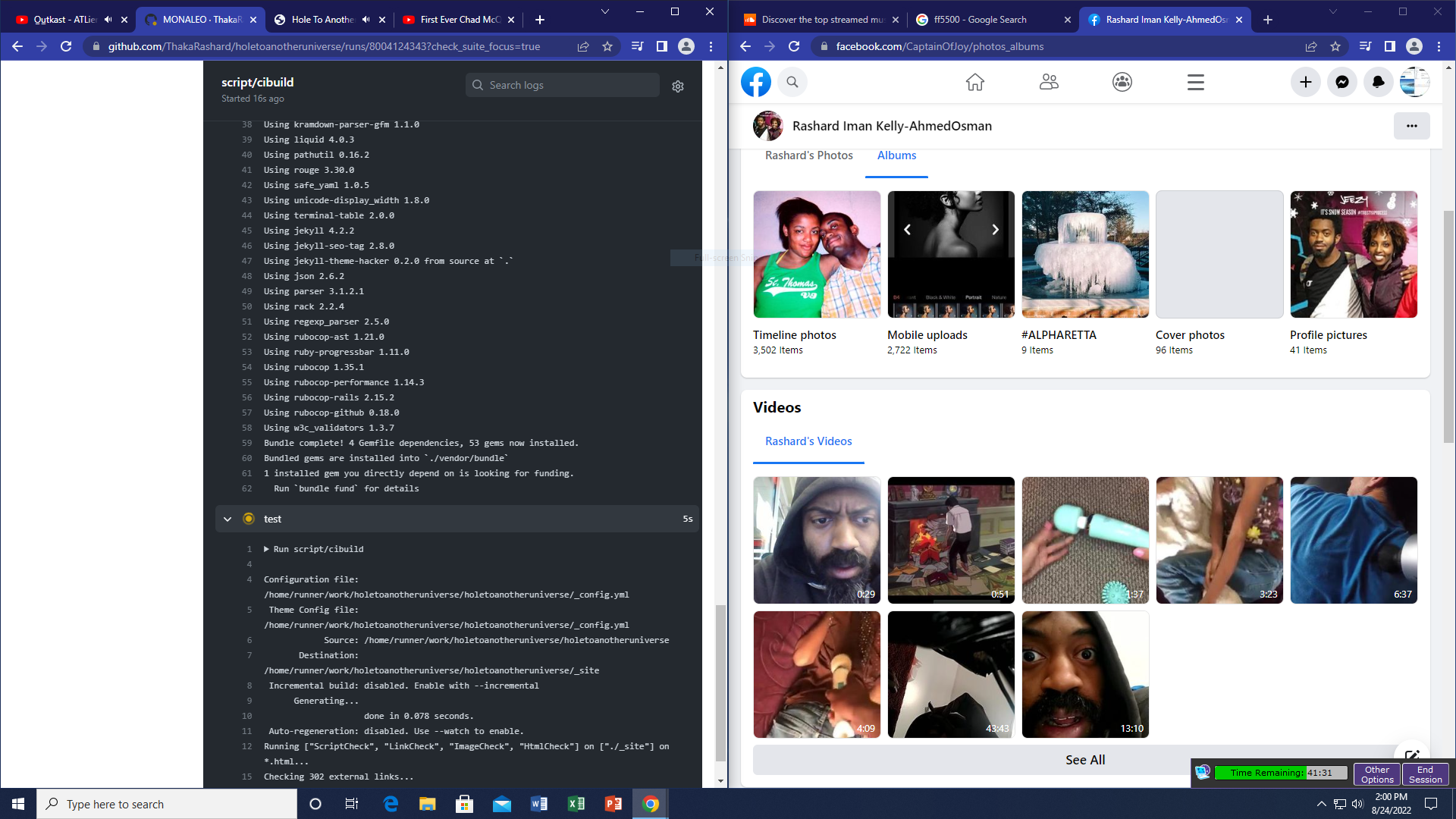The width and height of the screenshot is (1456, 819).
Task: Click See All videos button
Action: 1084,760
